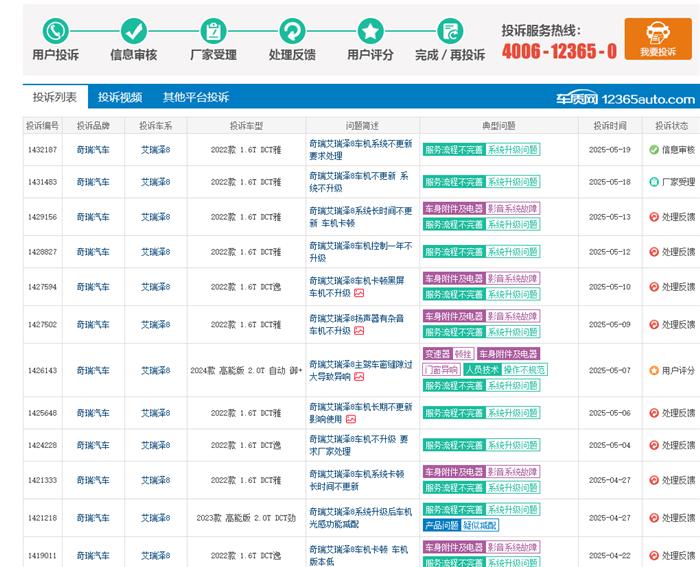Image resolution: width=700 pixels, height=567 pixels.
Task: Click complaint number 1432187
Action: click(x=42, y=150)
